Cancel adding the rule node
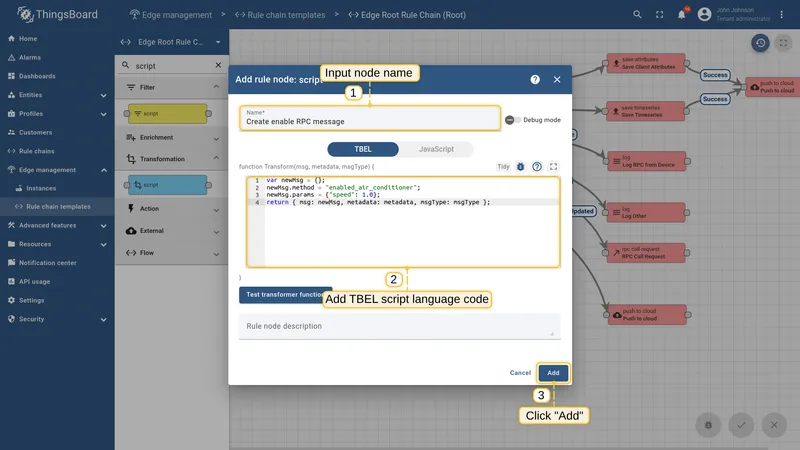800x450 pixels. coord(520,373)
